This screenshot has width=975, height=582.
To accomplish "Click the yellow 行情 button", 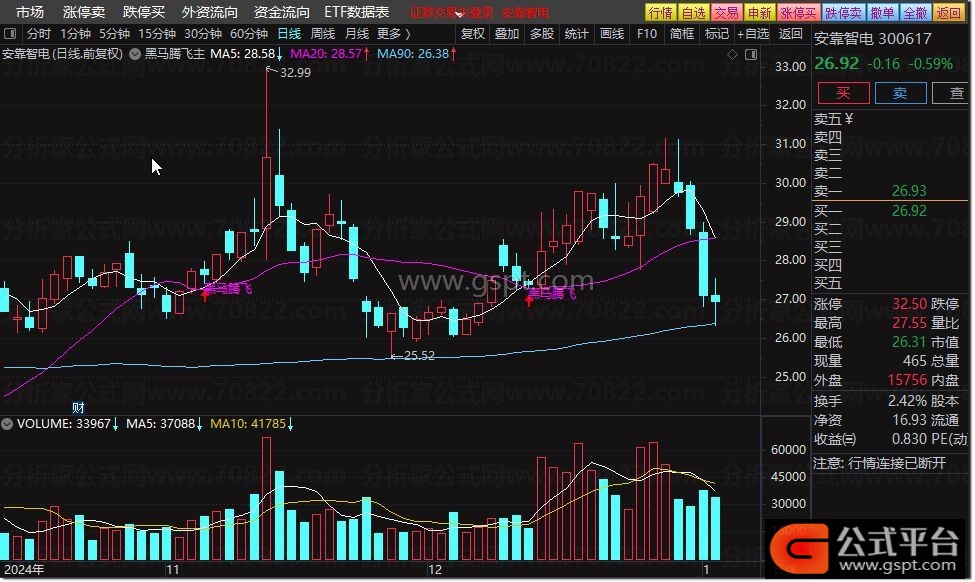I will tap(660, 12).
